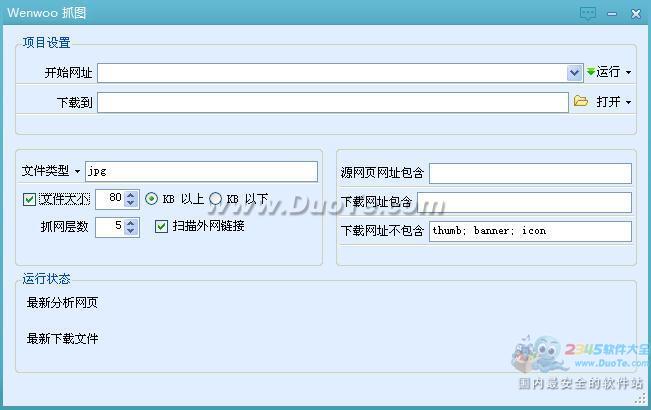This screenshot has width=651, height=410.
Task: Increase the file size value
Action: tap(131, 195)
